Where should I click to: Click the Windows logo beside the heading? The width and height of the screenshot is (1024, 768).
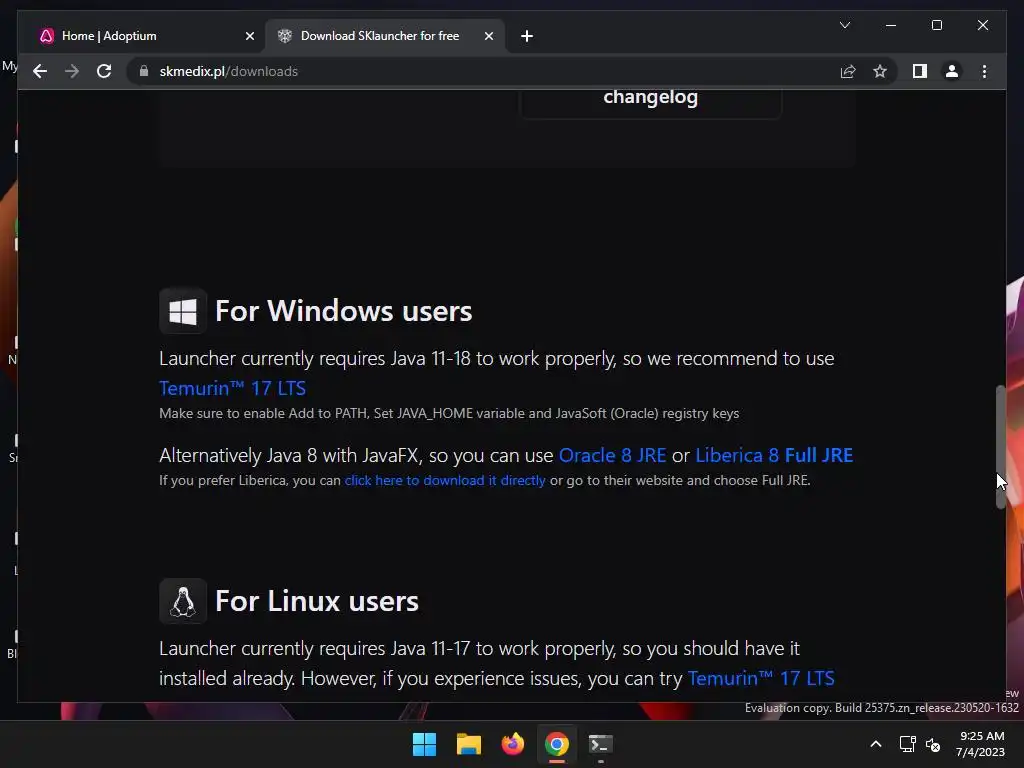(x=183, y=311)
